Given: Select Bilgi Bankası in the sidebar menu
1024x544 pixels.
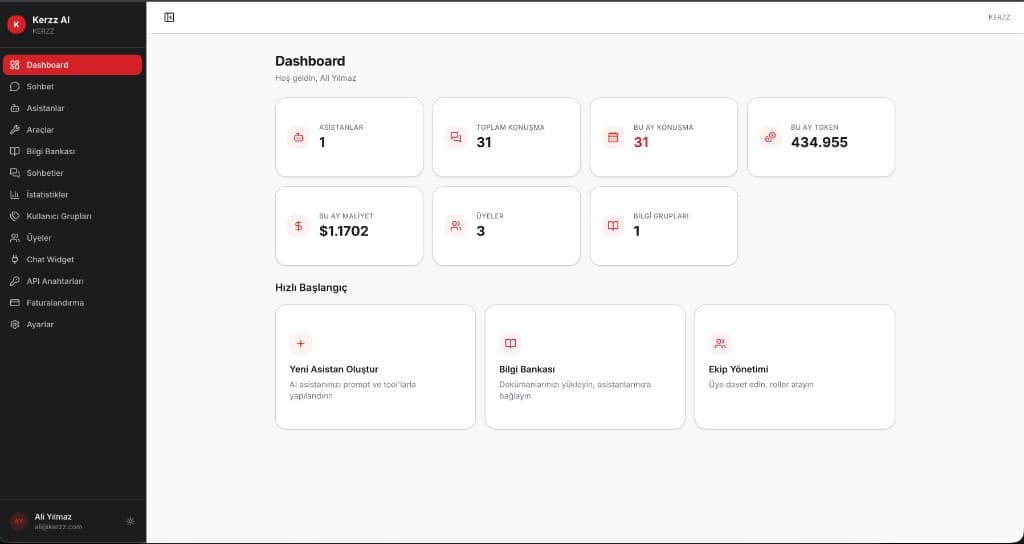Looking at the screenshot, I should [x=72, y=152].
